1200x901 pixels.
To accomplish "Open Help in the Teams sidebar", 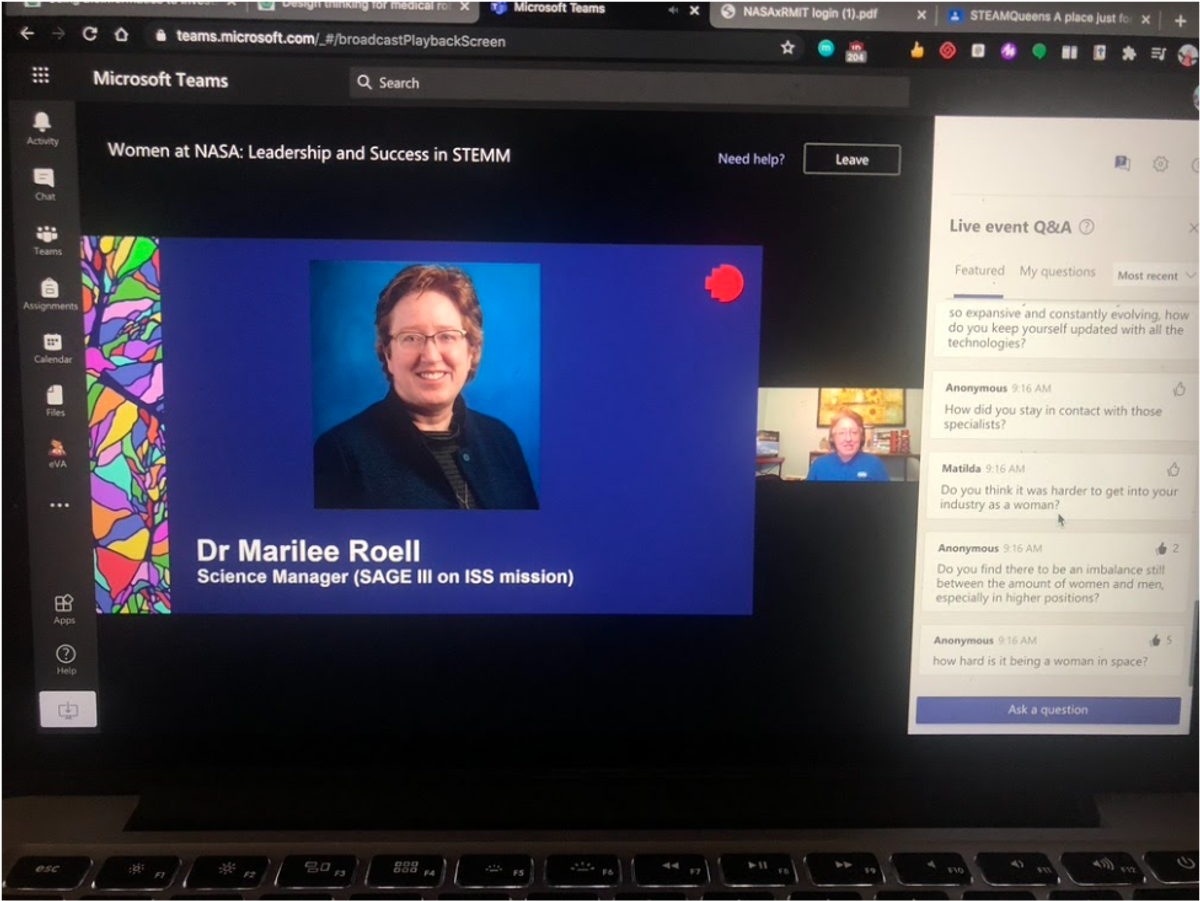I will (x=66, y=659).
